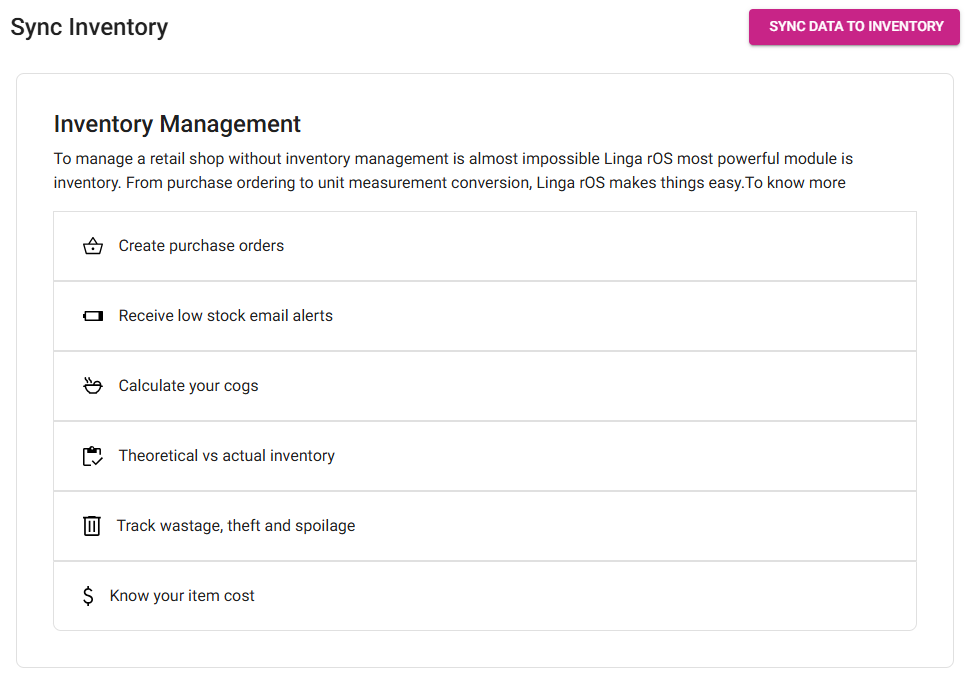Click the shopping basket icon for purchase orders
Image resolution: width=967 pixels, height=680 pixels.
click(x=93, y=246)
